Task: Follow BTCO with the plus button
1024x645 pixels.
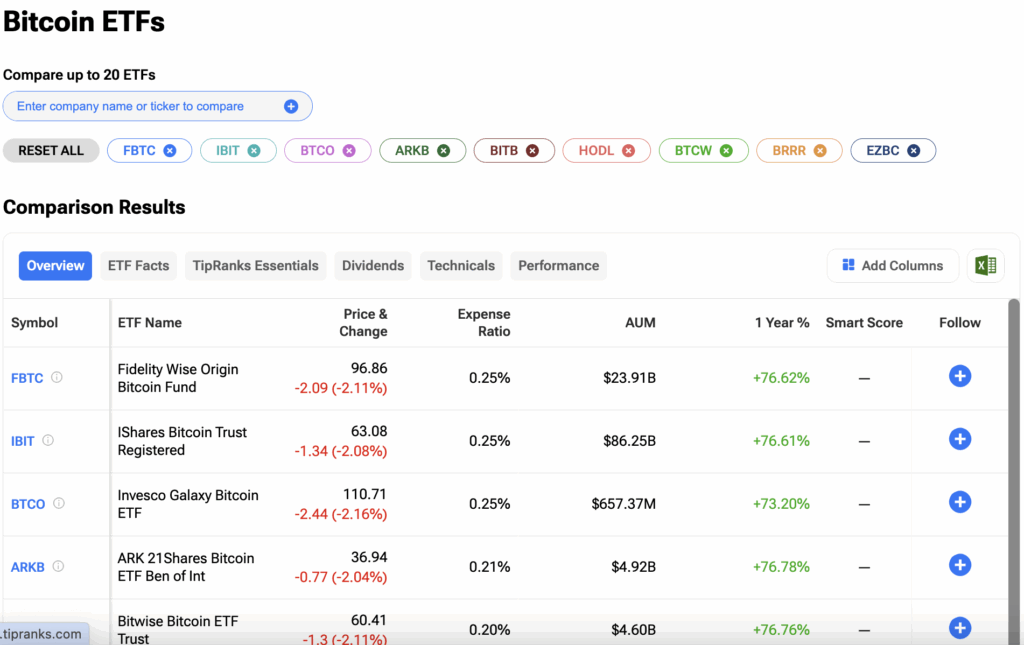Action: (960, 502)
